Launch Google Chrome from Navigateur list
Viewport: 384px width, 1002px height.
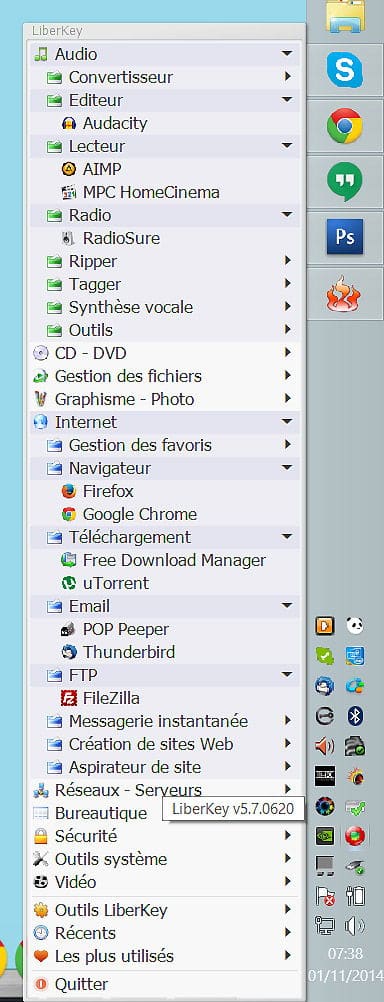(x=164, y=514)
